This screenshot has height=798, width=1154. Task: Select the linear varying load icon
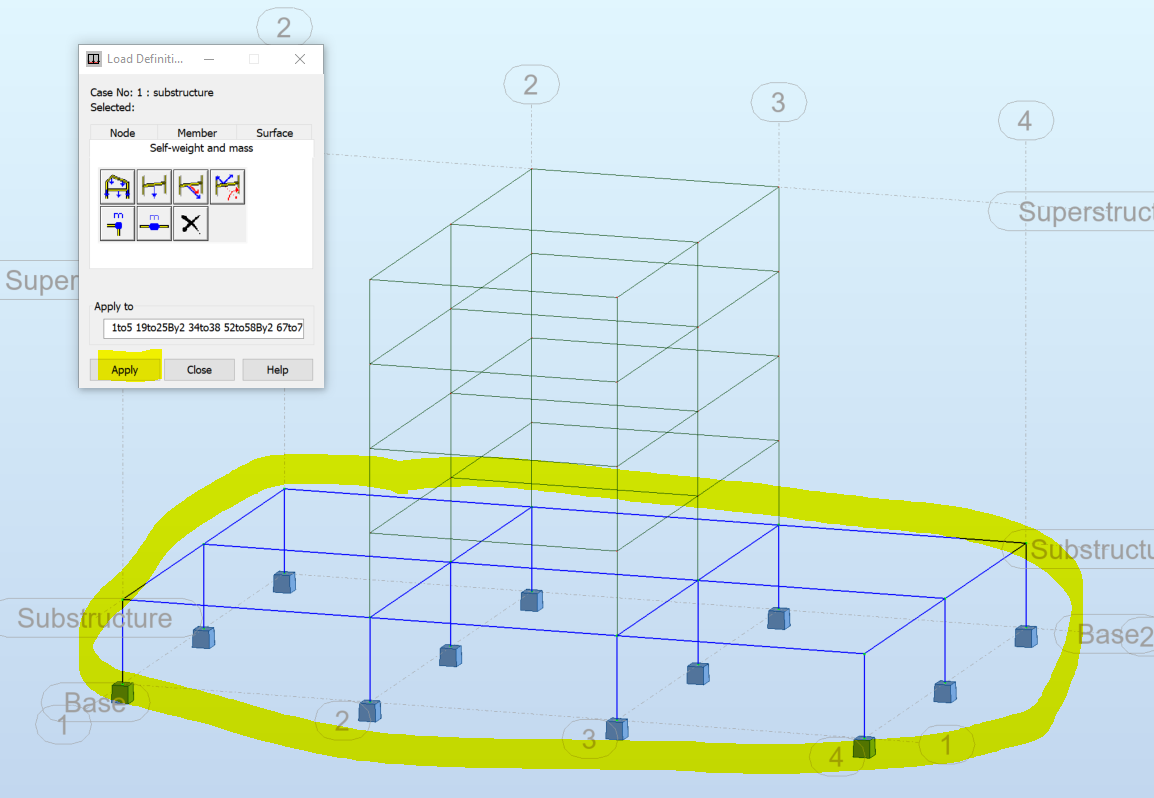pyautogui.click(x=190, y=187)
